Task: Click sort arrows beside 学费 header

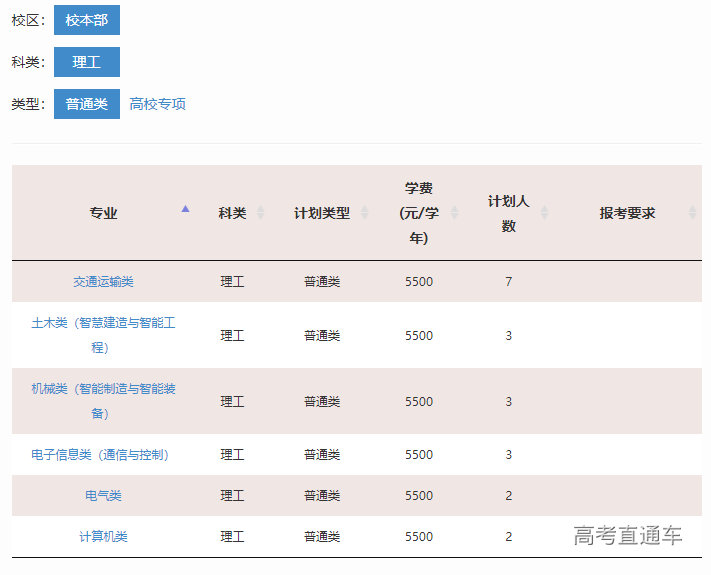Action: 455,213
